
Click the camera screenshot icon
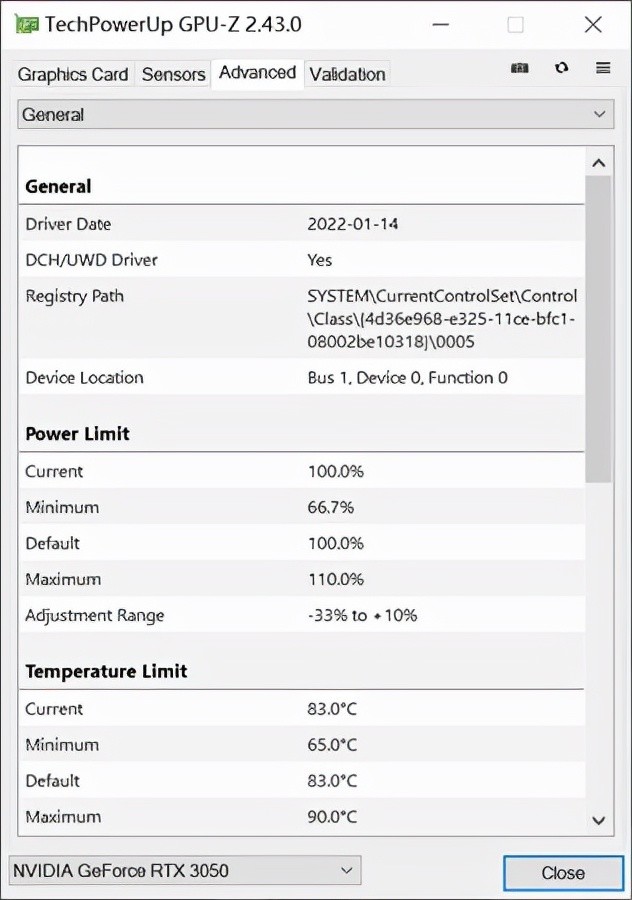pyautogui.click(x=519, y=68)
